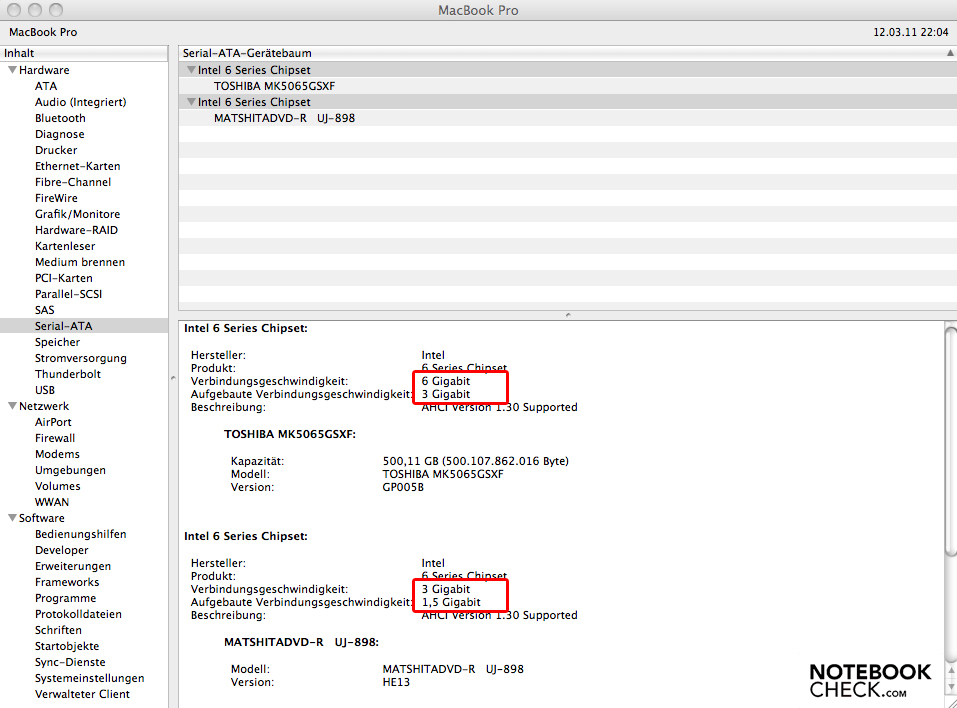This screenshot has width=957, height=708.
Task: Open the Bluetooth hardware entry
Action: pos(60,118)
